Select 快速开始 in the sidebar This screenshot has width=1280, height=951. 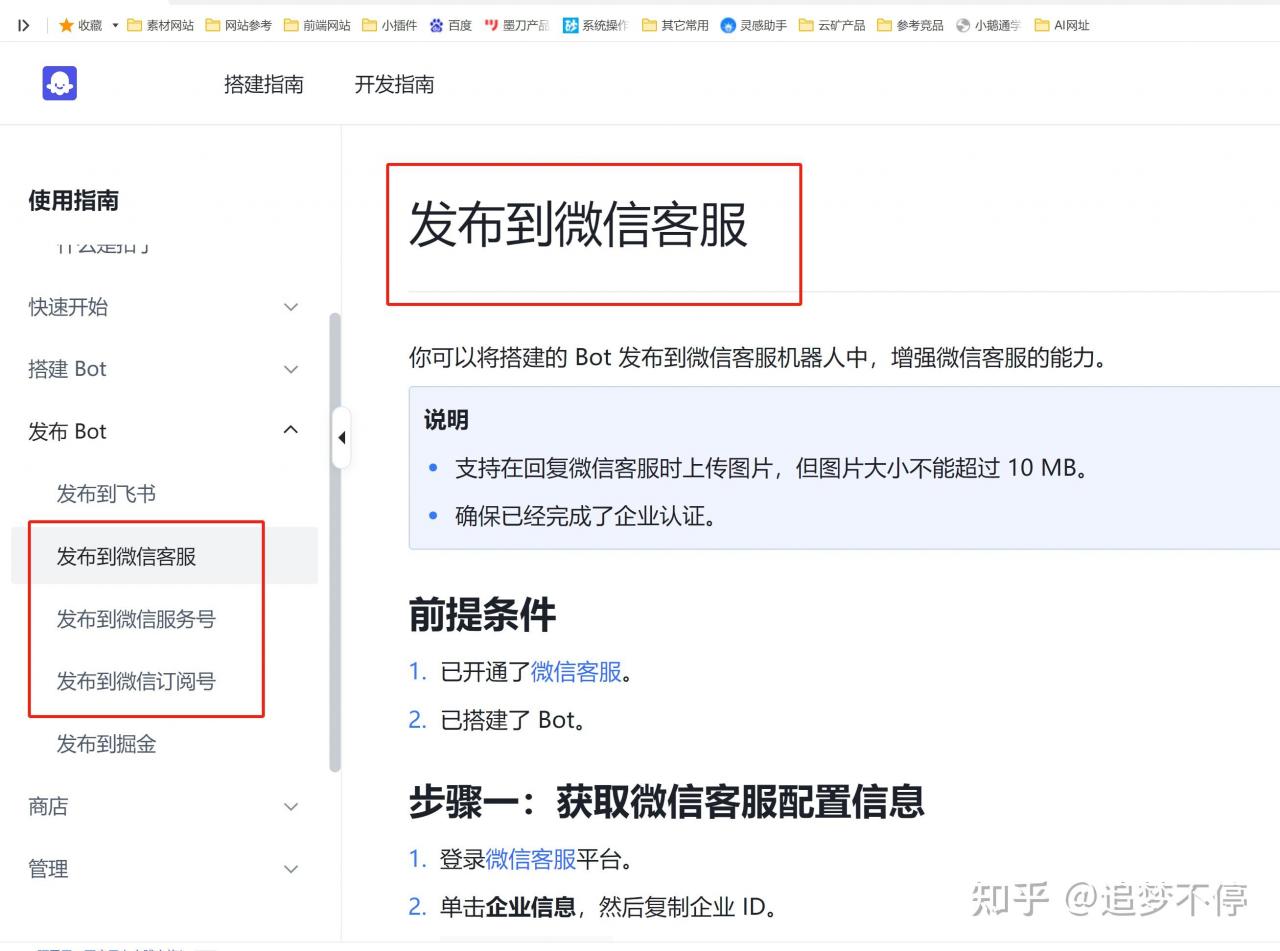[68, 307]
